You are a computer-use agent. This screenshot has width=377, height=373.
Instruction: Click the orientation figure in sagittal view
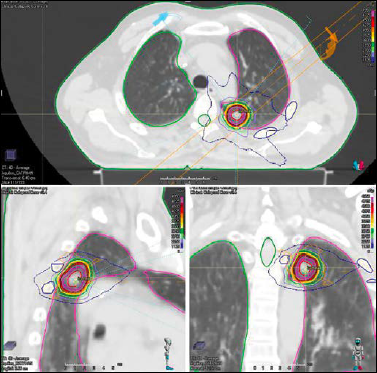pyautogui.click(x=170, y=354)
